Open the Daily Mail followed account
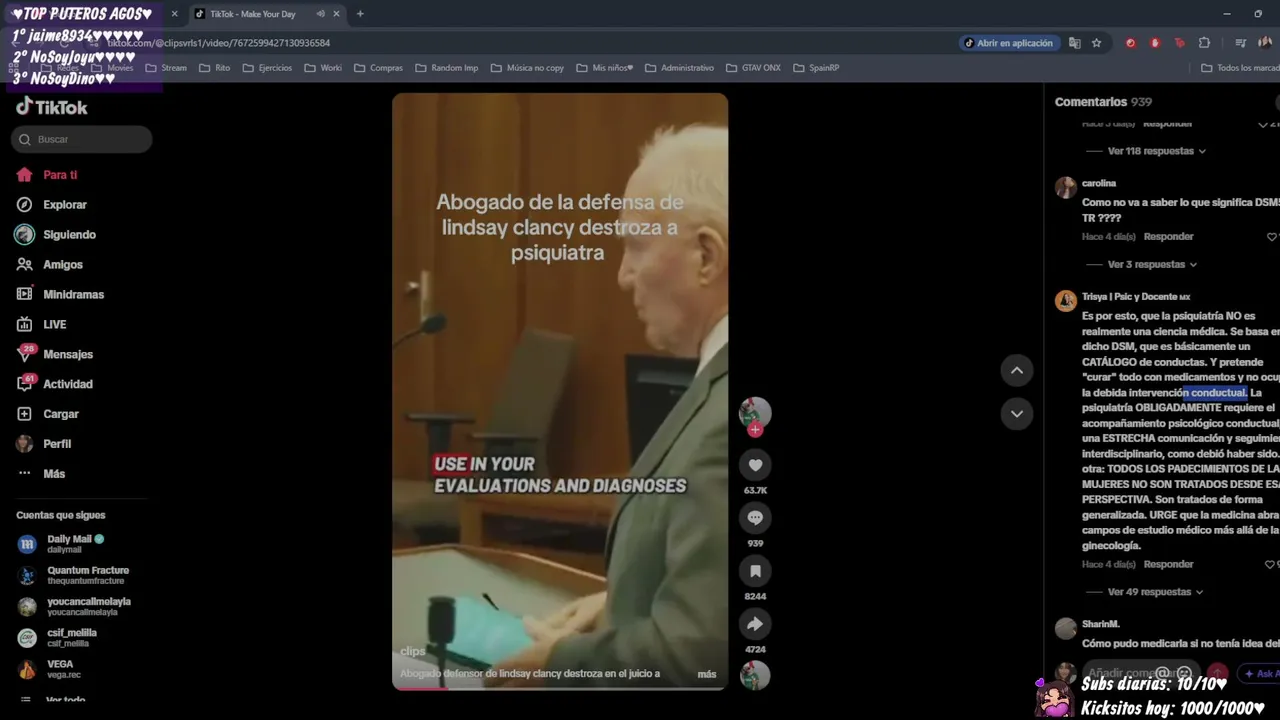The width and height of the screenshot is (1280, 720). click(74, 543)
